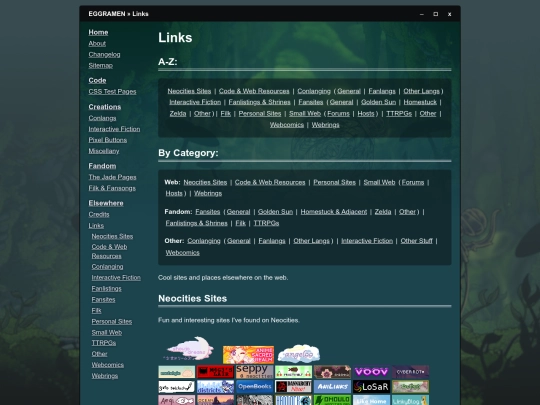The height and width of the screenshot is (405, 540).
Task: Visit the seppy neocities badge
Action: coord(255,372)
